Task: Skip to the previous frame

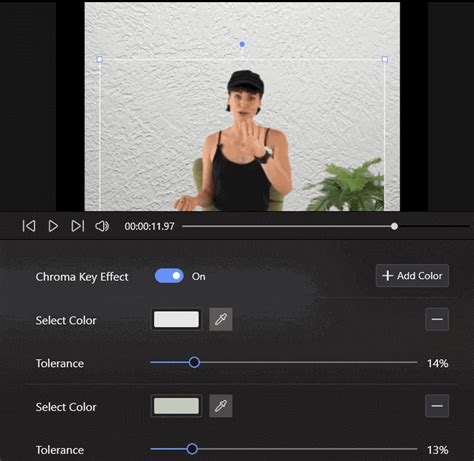Action: click(x=29, y=226)
